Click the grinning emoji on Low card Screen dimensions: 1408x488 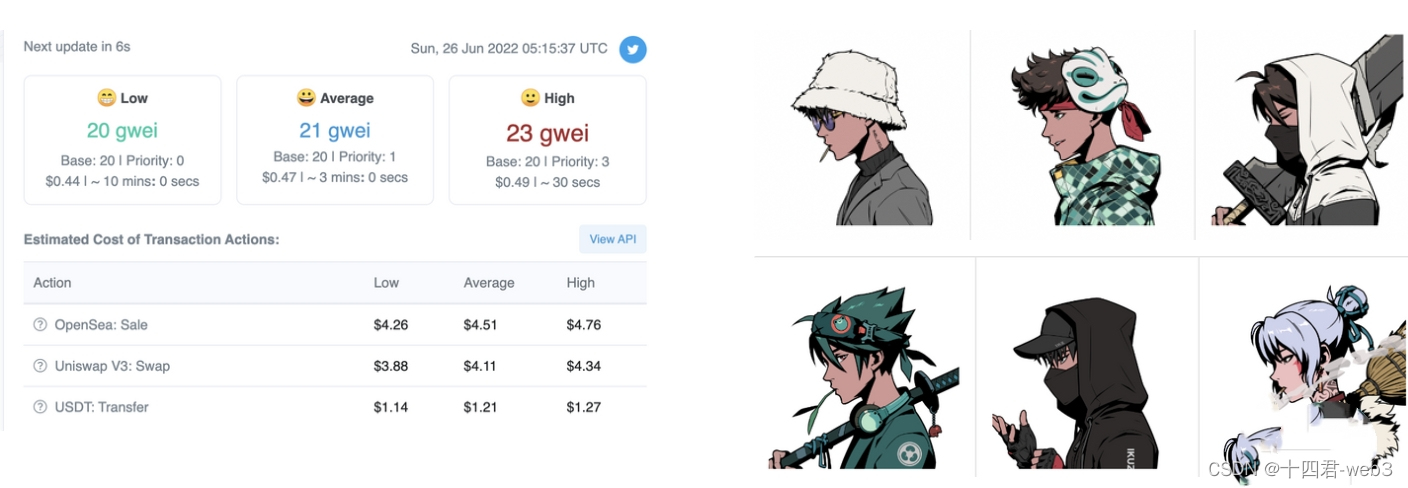coord(106,98)
